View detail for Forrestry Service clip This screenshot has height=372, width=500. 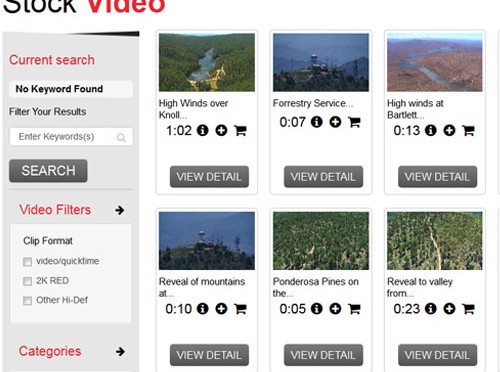tap(323, 177)
